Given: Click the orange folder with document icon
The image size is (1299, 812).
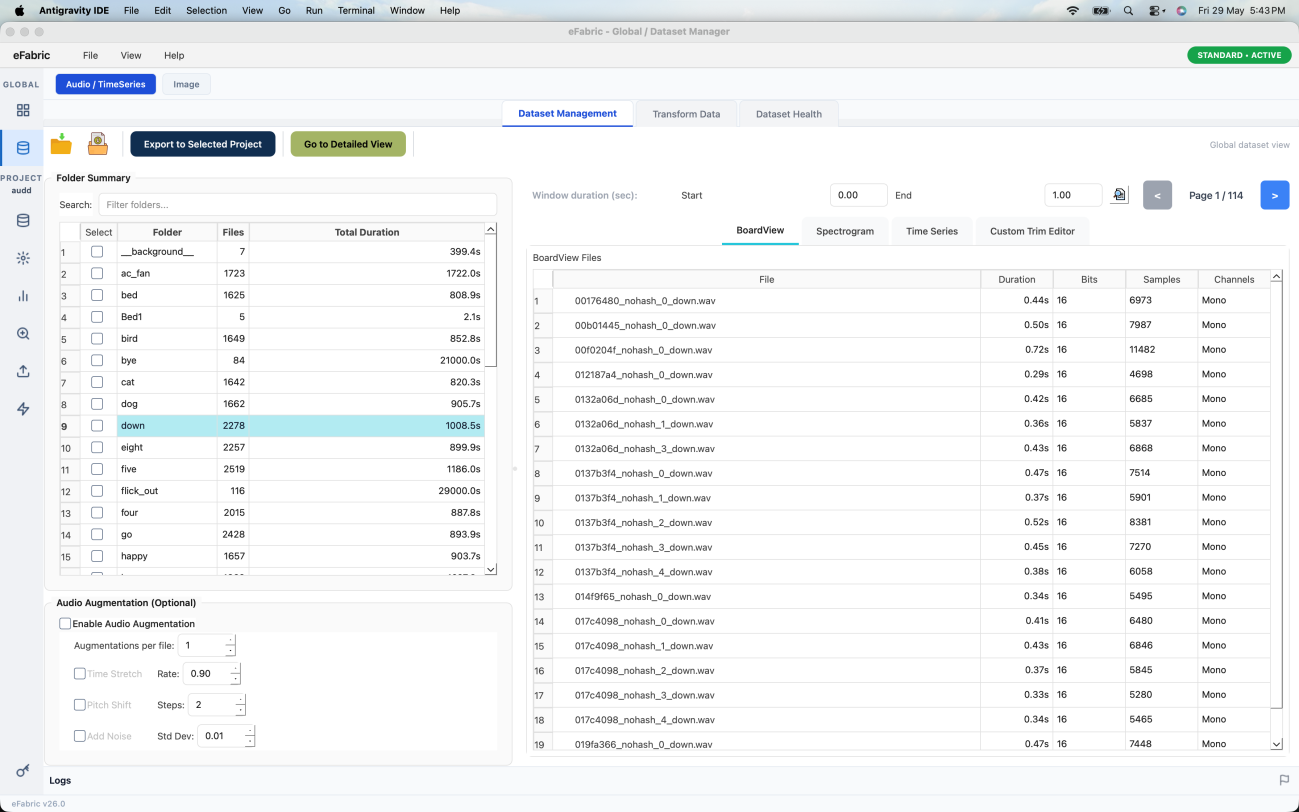Looking at the screenshot, I should [98, 144].
